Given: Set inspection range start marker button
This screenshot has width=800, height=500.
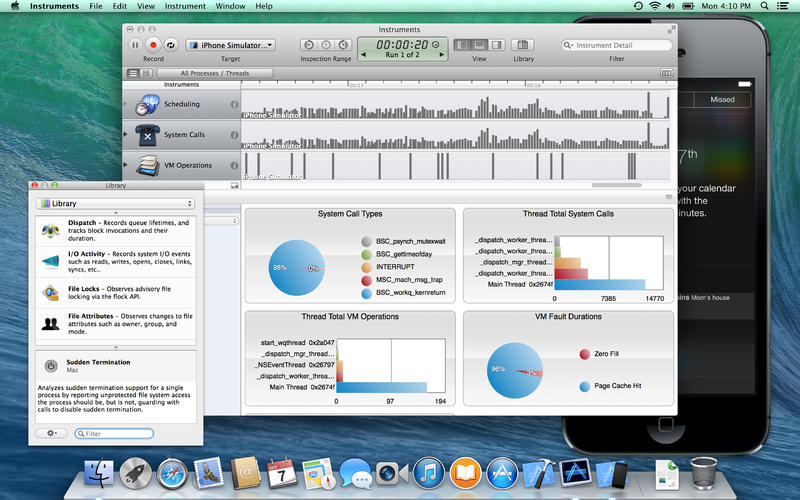Looking at the screenshot, I should (x=309, y=45).
